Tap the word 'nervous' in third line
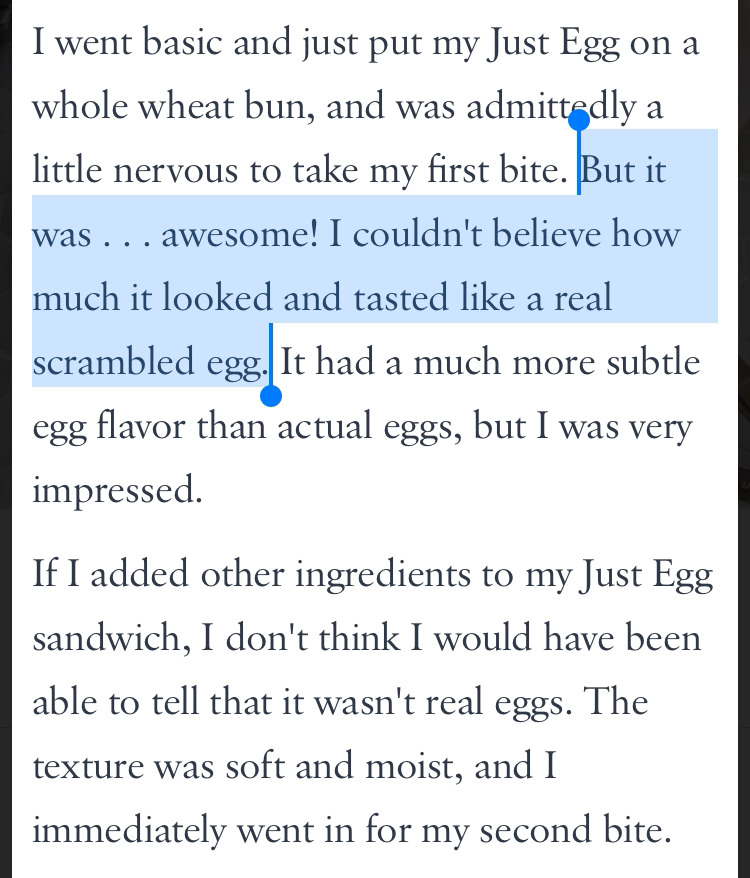Image resolution: width=750 pixels, height=878 pixels. click(x=175, y=170)
